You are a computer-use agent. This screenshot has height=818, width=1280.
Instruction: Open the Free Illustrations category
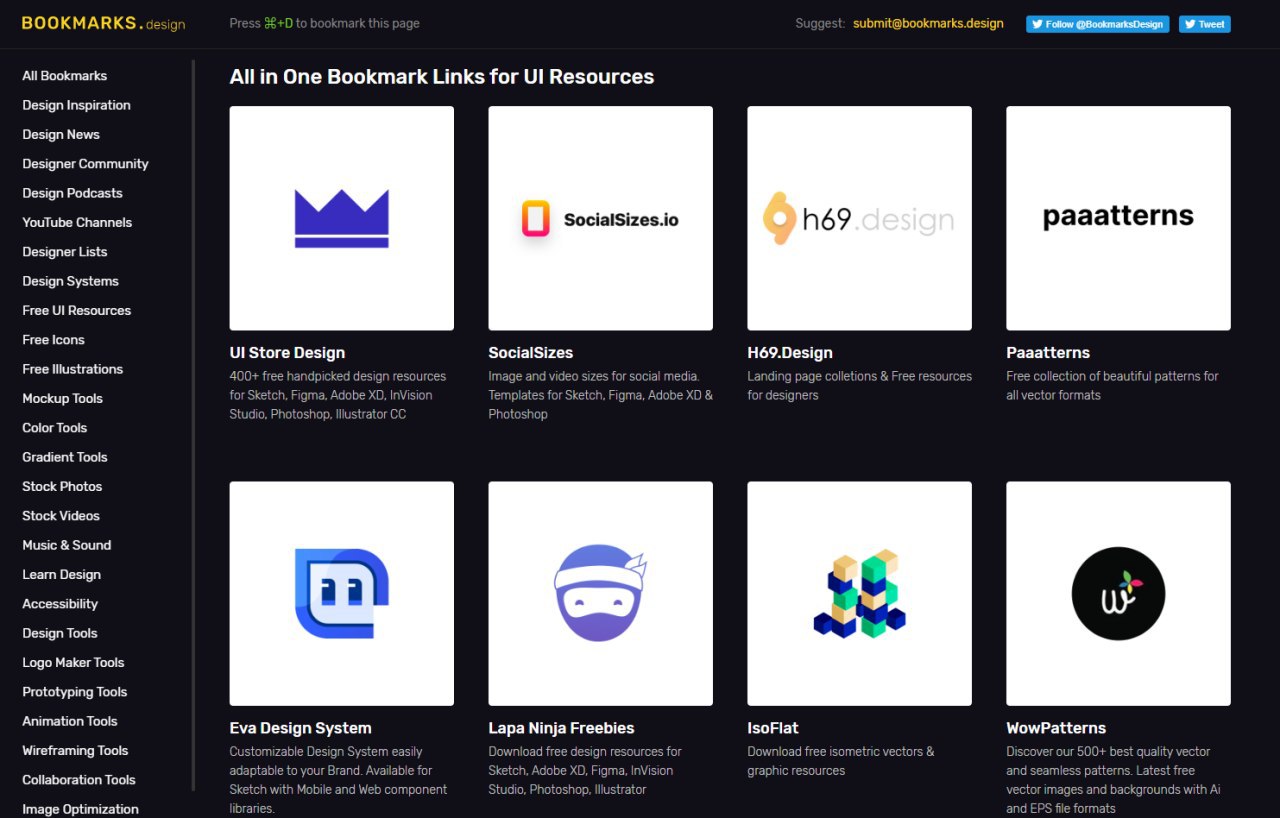tap(72, 369)
